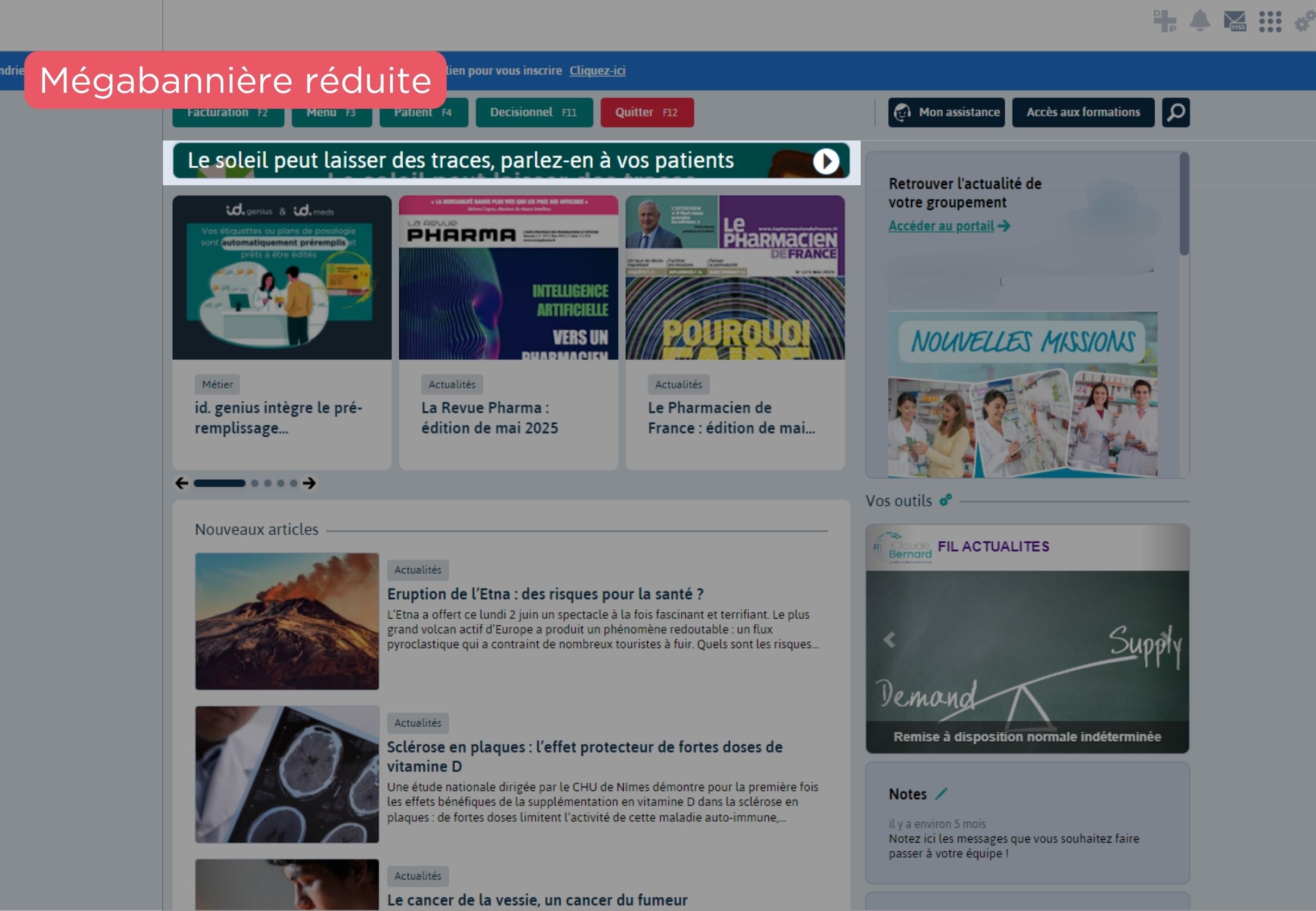Go to next carousel slide arrow

point(310,483)
